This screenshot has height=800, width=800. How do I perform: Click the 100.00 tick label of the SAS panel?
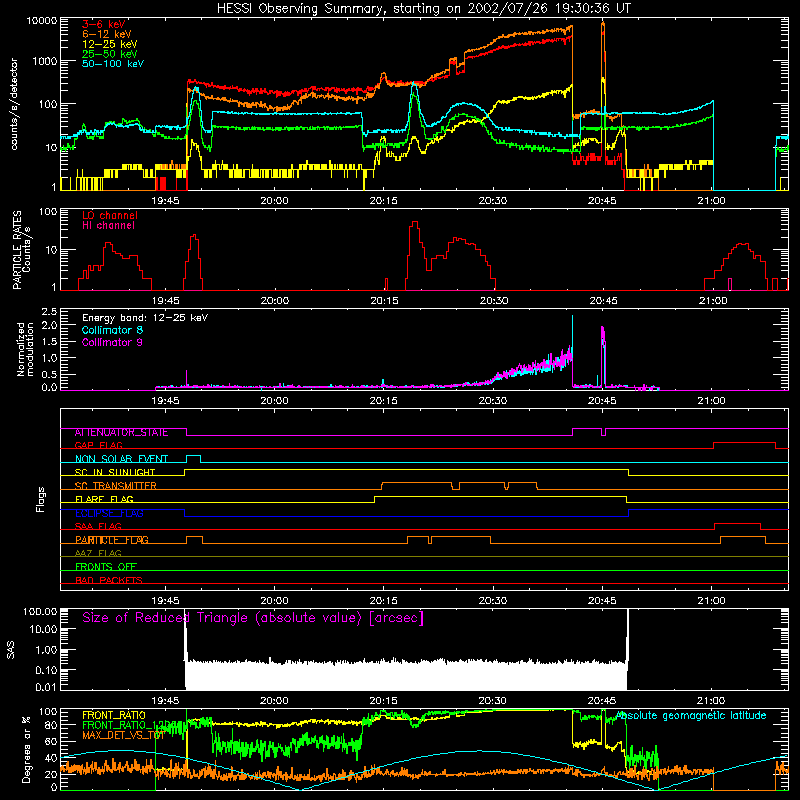tap(40, 612)
